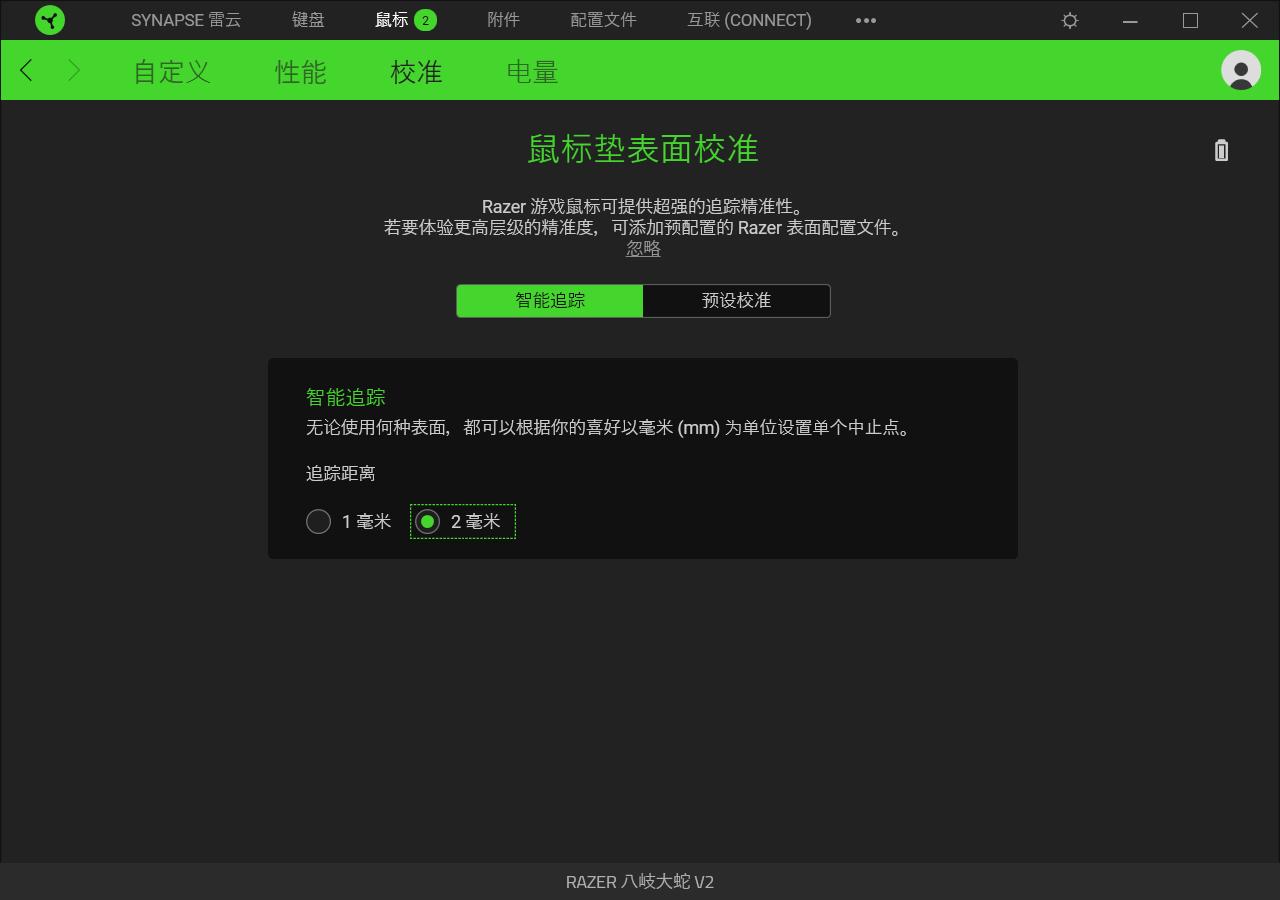Switch to the 键盘 tab
This screenshot has width=1280, height=900.
pyautogui.click(x=308, y=20)
